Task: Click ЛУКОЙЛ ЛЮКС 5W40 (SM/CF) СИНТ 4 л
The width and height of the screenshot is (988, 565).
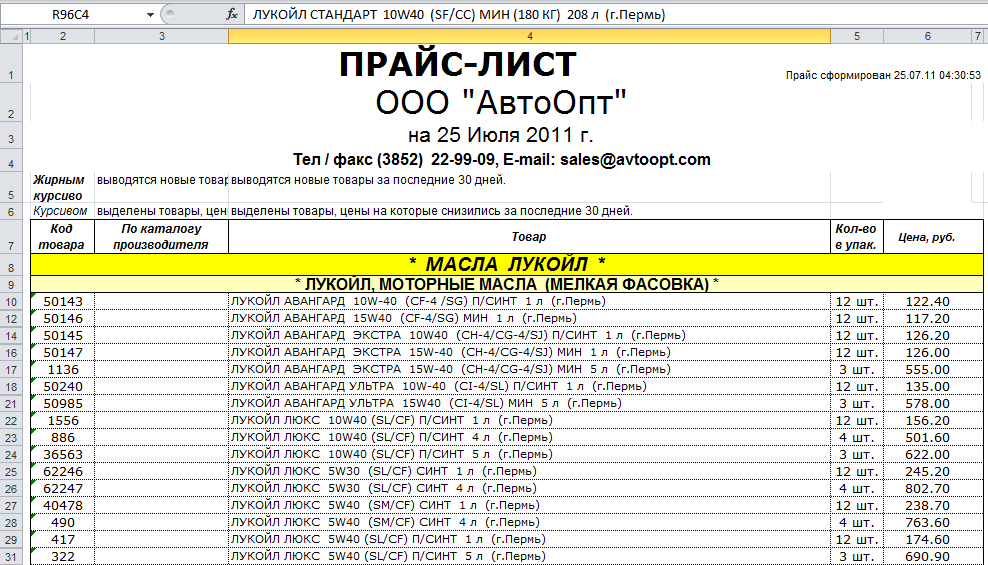Action: pos(385,523)
